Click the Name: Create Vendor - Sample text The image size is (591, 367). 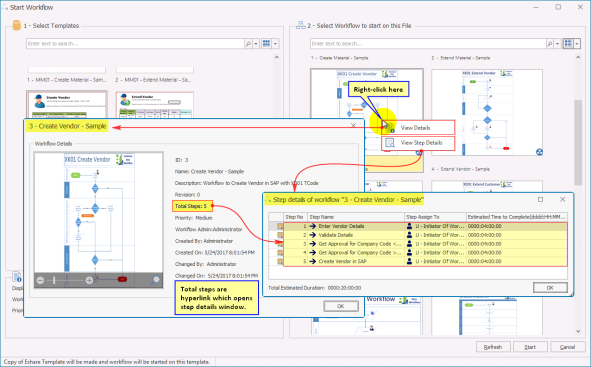[209, 171]
